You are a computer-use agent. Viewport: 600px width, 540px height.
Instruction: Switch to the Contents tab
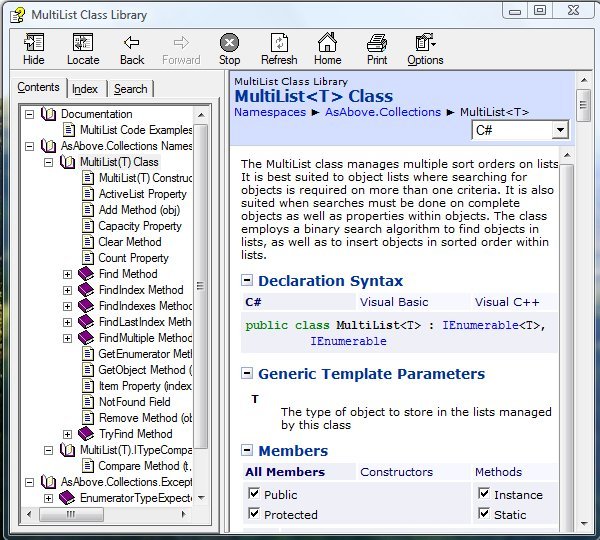(38, 87)
